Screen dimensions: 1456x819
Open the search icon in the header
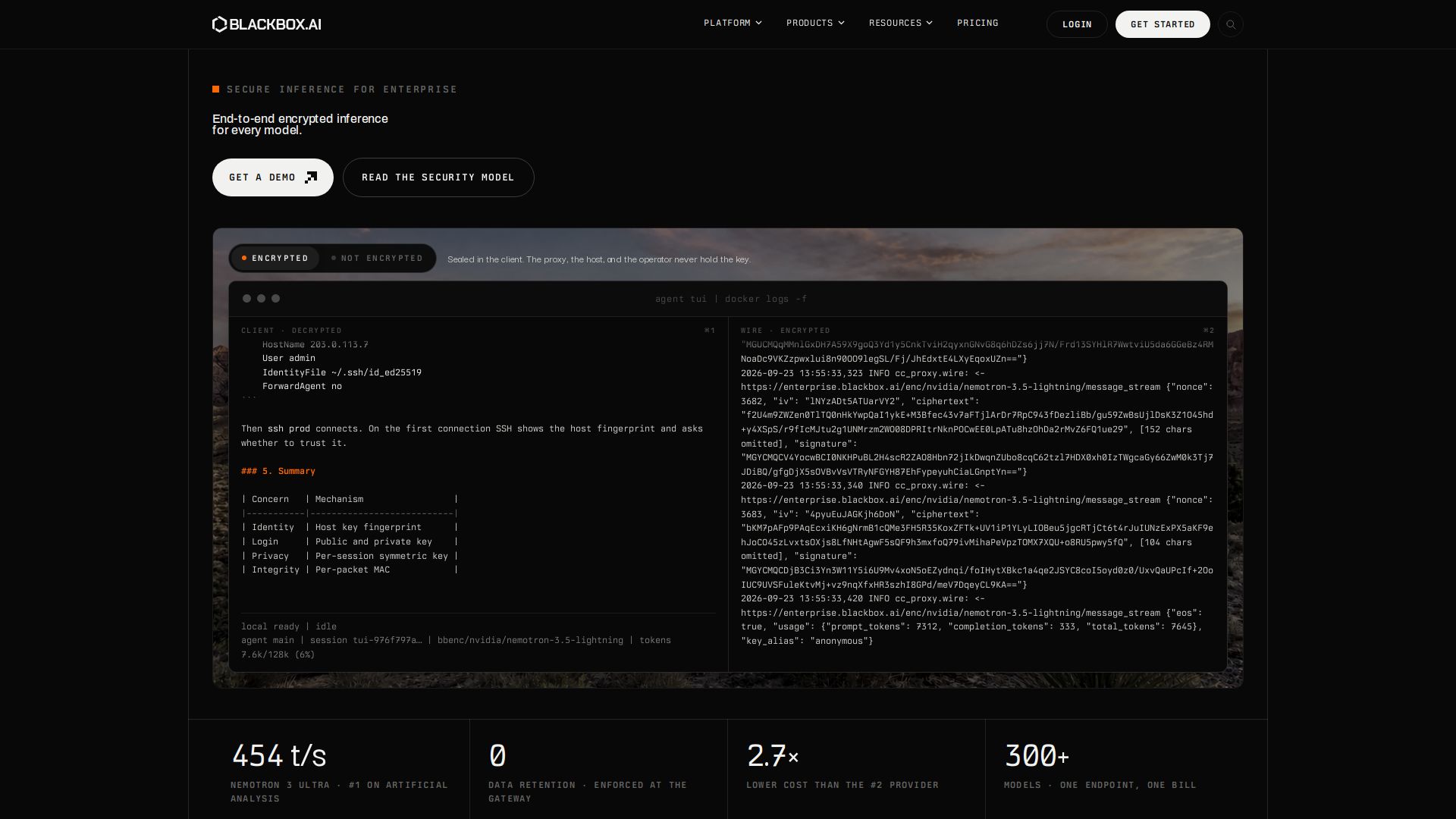tap(1230, 24)
